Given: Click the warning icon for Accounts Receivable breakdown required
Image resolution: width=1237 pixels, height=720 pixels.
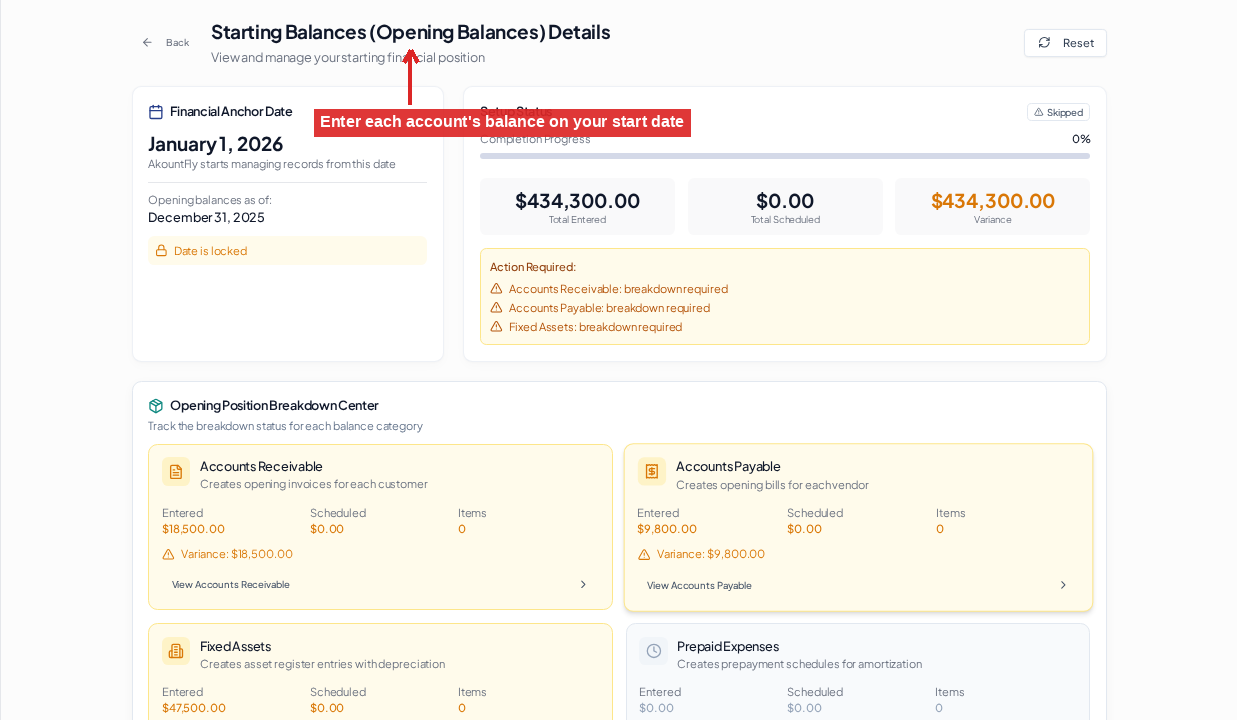Looking at the screenshot, I should coord(496,289).
